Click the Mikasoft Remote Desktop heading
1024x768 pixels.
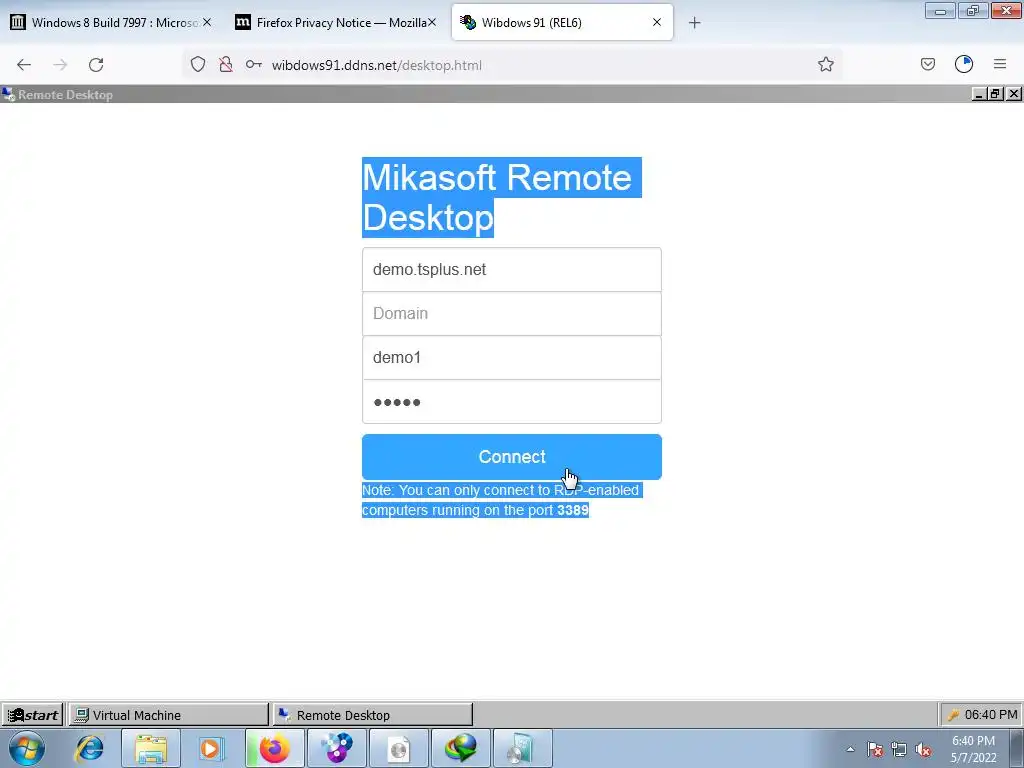point(502,197)
